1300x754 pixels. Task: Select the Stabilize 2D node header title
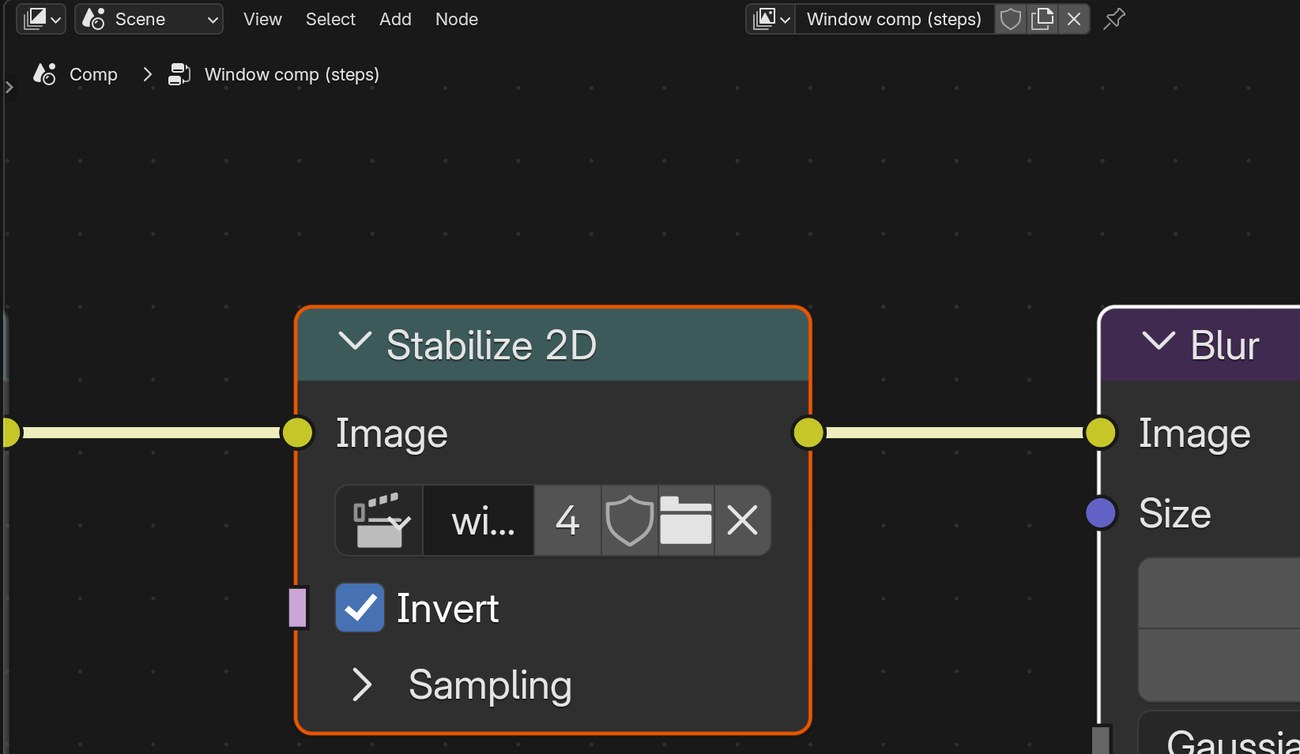coord(491,345)
